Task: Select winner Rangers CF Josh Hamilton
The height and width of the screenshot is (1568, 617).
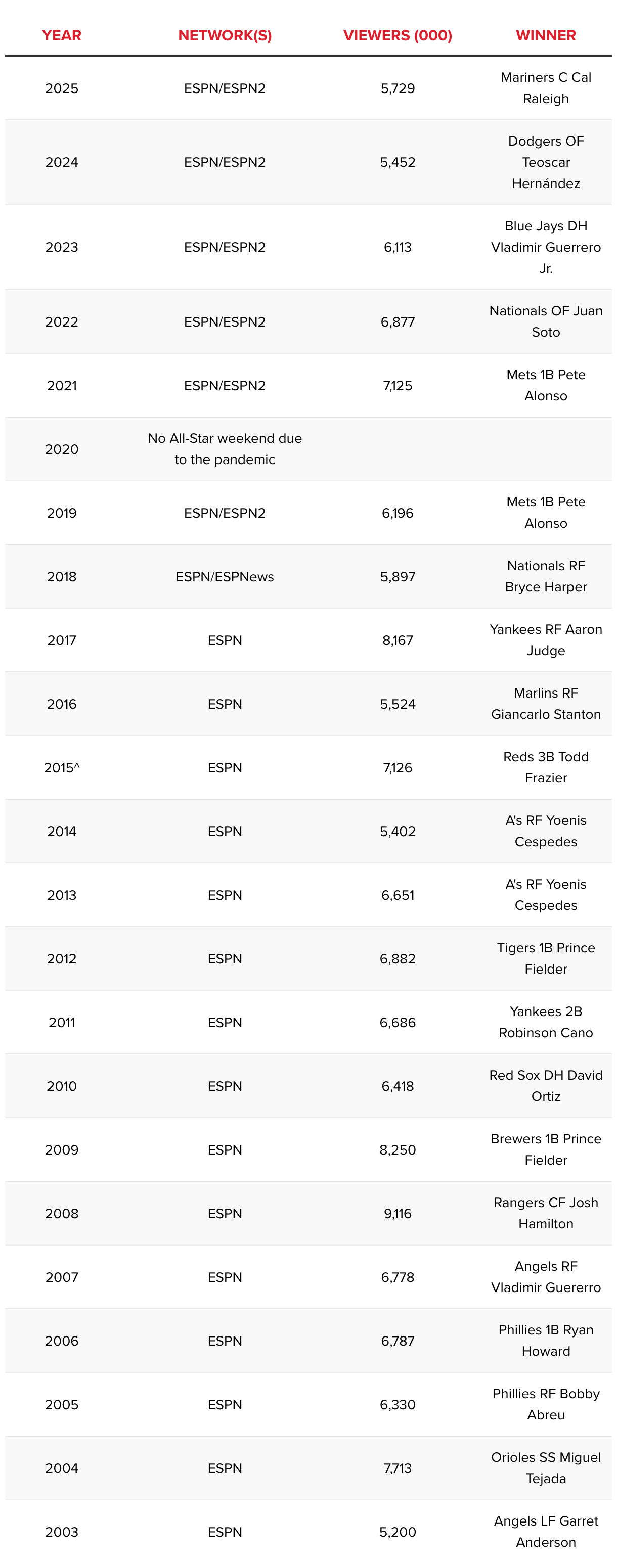Action: click(x=546, y=1213)
